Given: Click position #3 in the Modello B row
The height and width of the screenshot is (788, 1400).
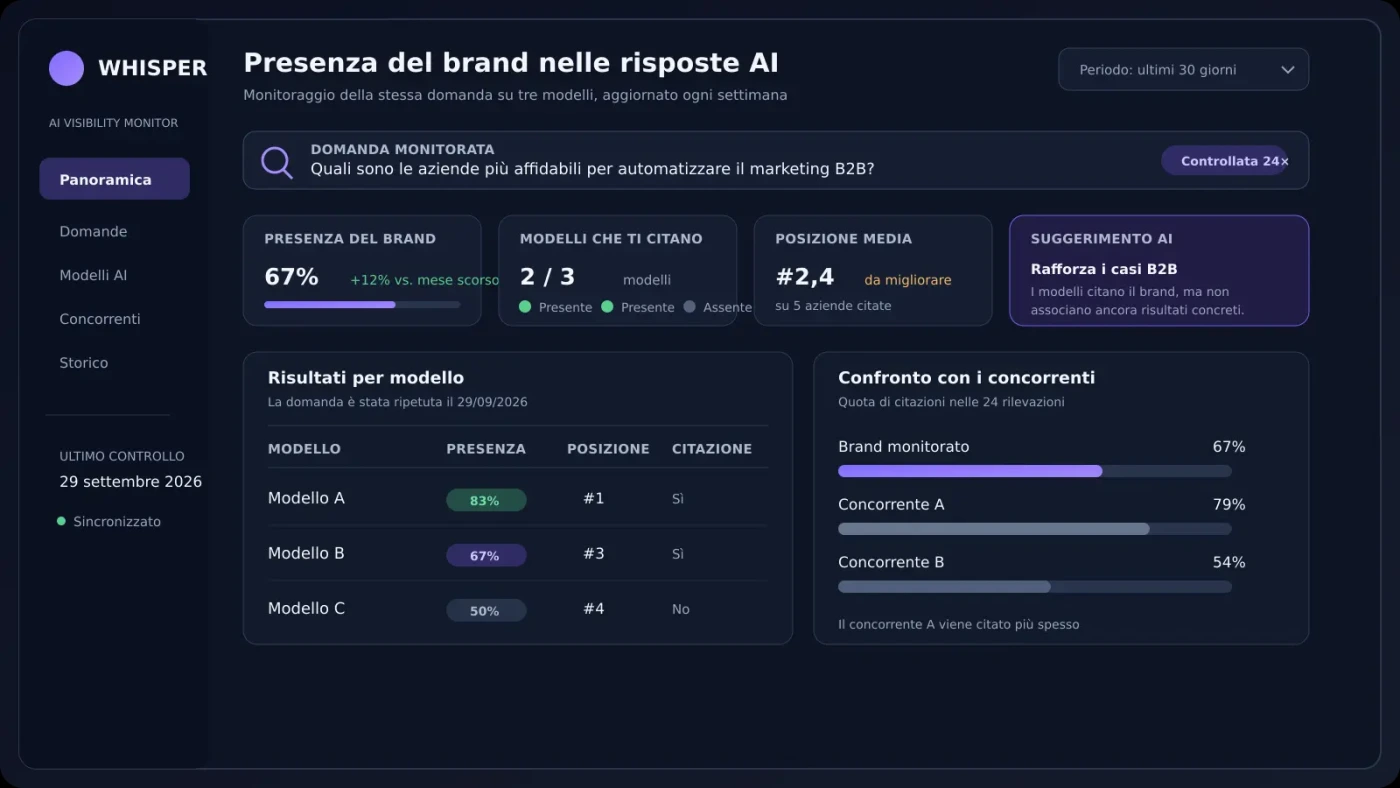Looking at the screenshot, I should 594,553.
